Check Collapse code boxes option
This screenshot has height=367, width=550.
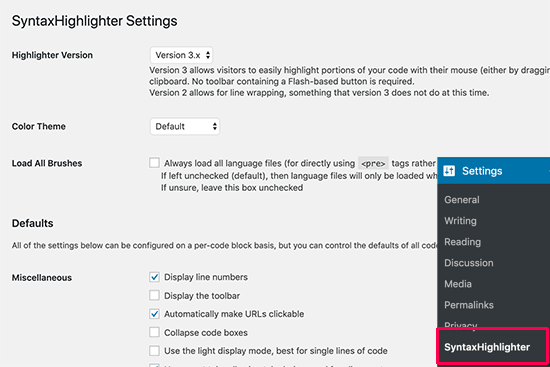pyautogui.click(x=154, y=332)
